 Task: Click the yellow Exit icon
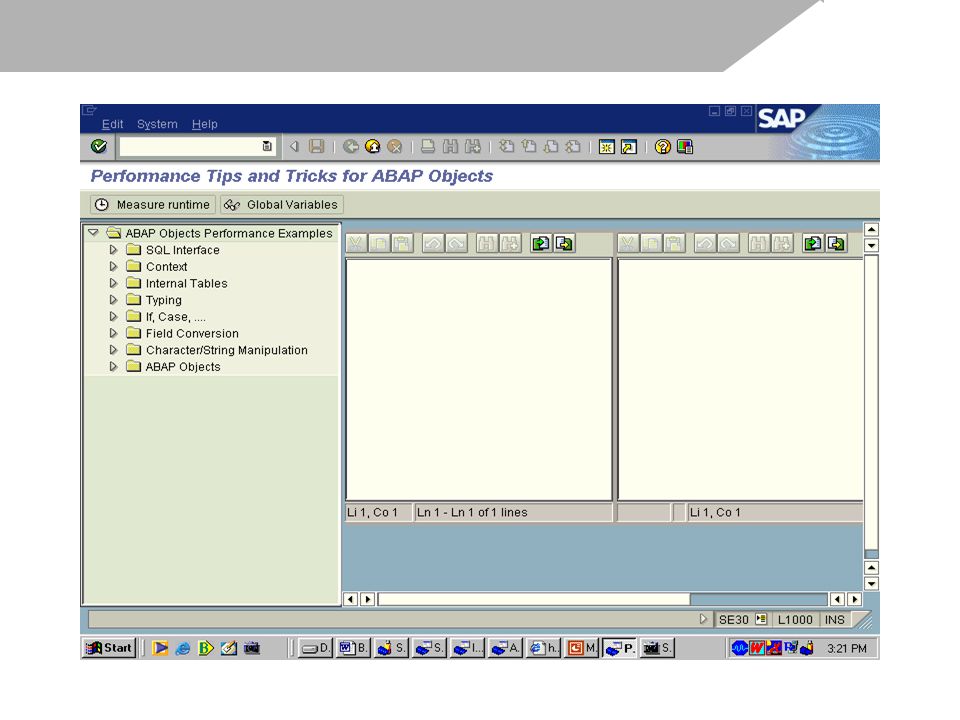click(x=372, y=146)
